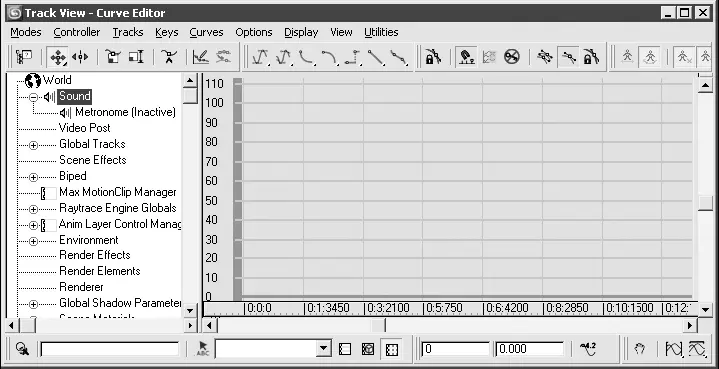Image resolution: width=719 pixels, height=369 pixels.
Task: Toggle Show Biped Rotation Curves
Action: tap(650, 57)
